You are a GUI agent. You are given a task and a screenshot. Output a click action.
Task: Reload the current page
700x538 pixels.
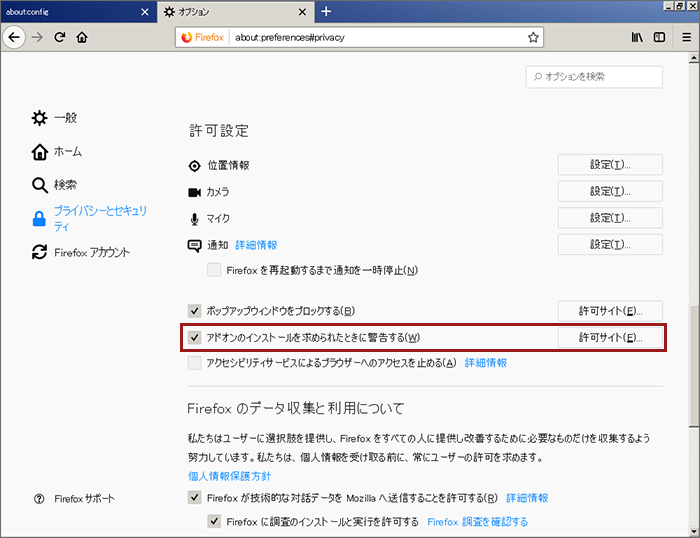pos(60,37)
